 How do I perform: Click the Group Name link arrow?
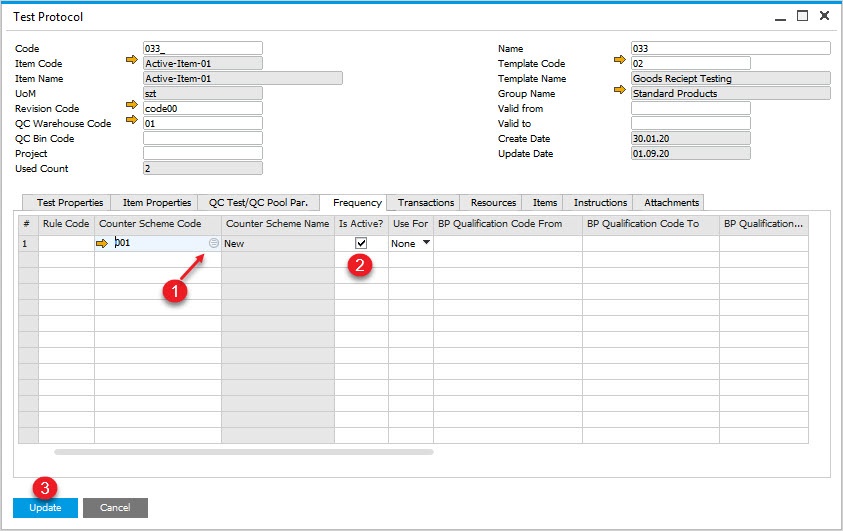(619, 92)
